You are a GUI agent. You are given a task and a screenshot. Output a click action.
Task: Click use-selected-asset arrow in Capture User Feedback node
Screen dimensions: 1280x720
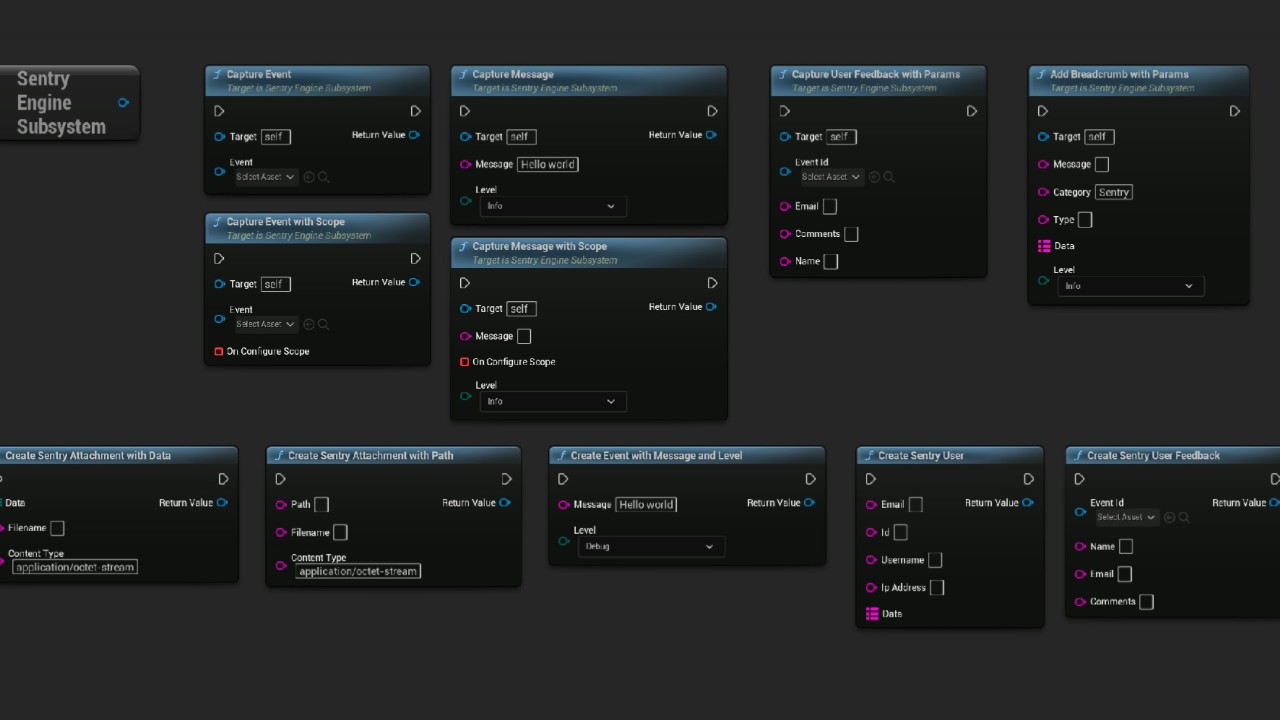(x=874, y=177)
